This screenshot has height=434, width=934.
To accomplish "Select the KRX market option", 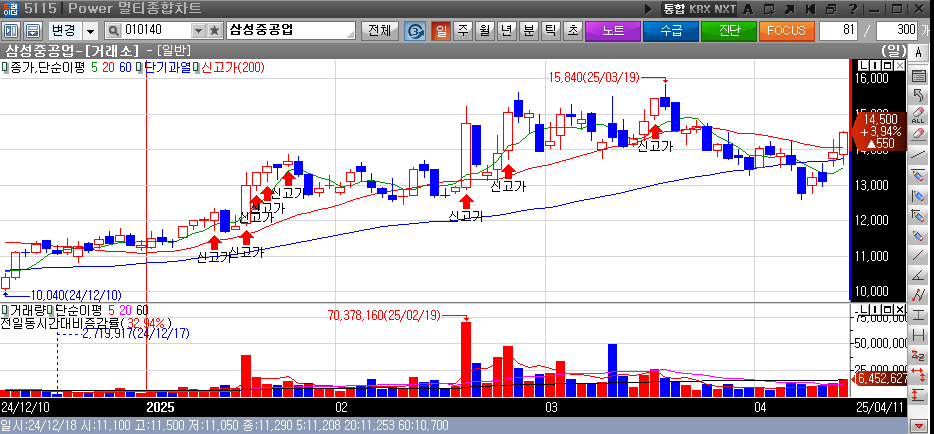I will coord(700,9).
